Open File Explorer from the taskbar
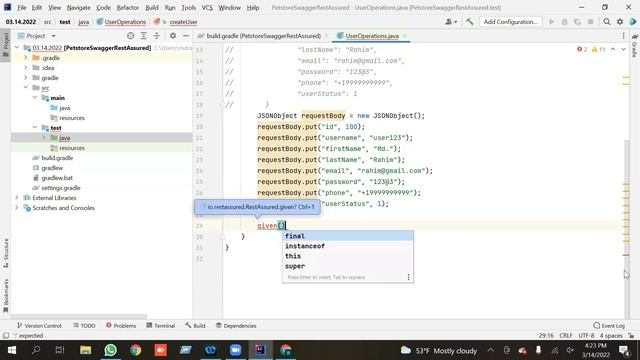Viewport: 640px width, 360px height. 85,350
